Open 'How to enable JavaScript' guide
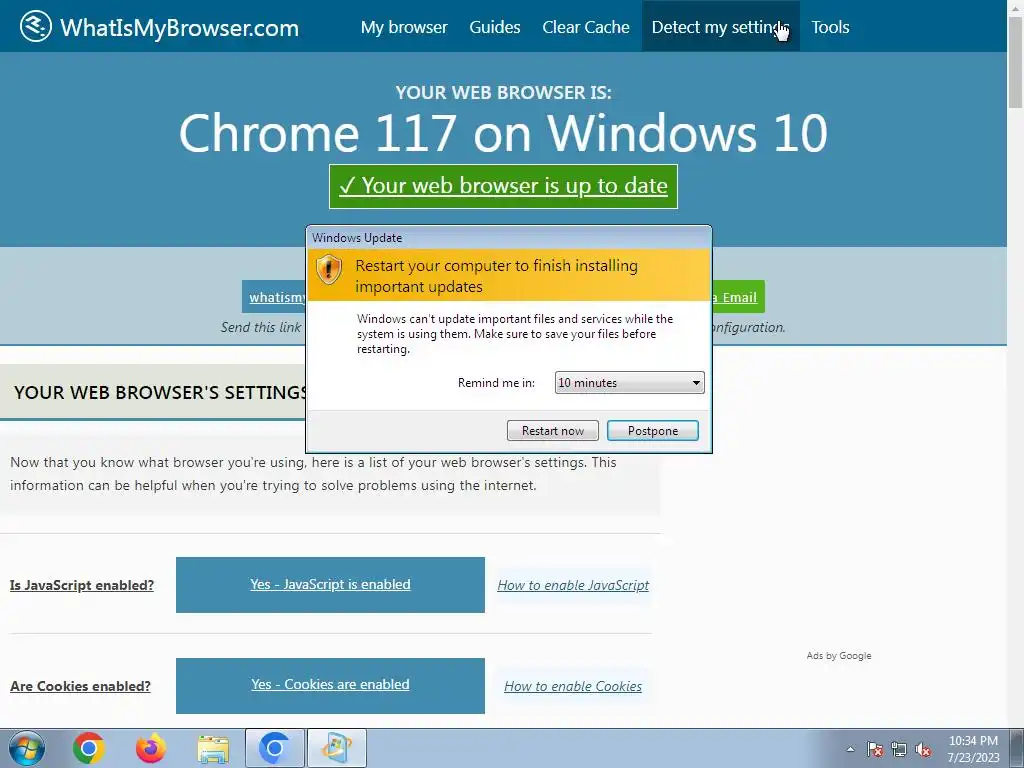The height and width of the screenshot is (768, 1024). pos(573,585)
